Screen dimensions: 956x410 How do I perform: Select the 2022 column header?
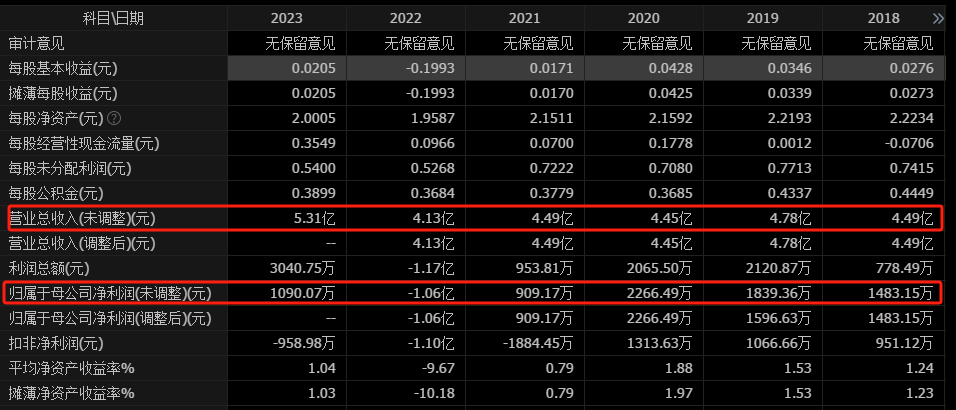tap(406, 18)
